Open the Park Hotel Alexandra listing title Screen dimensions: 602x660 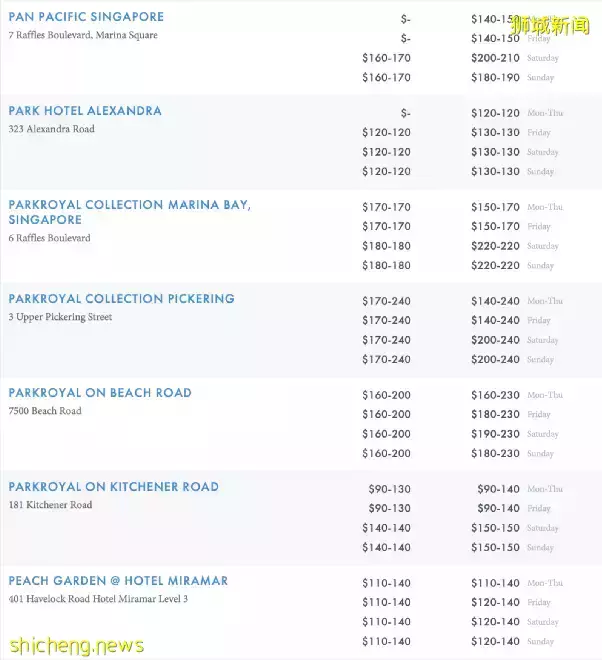85,111
